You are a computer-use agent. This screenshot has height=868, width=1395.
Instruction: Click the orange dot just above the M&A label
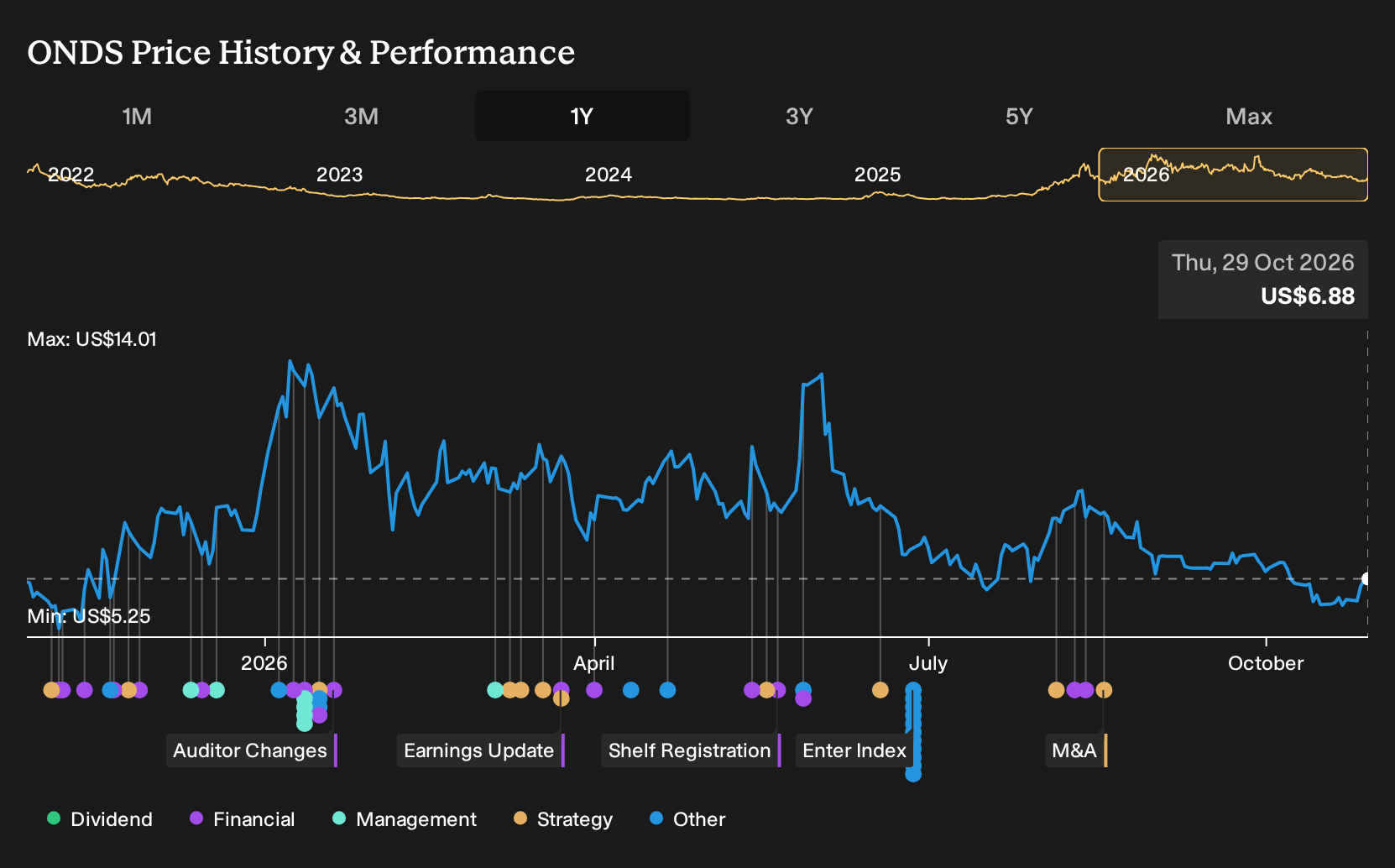1104,690
